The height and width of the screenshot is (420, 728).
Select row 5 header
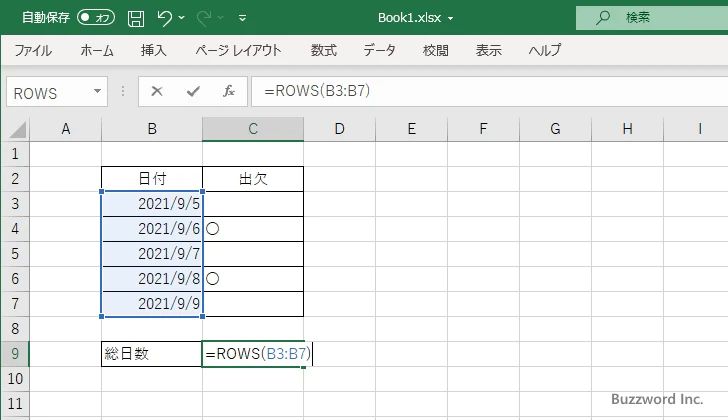(15, 254)
